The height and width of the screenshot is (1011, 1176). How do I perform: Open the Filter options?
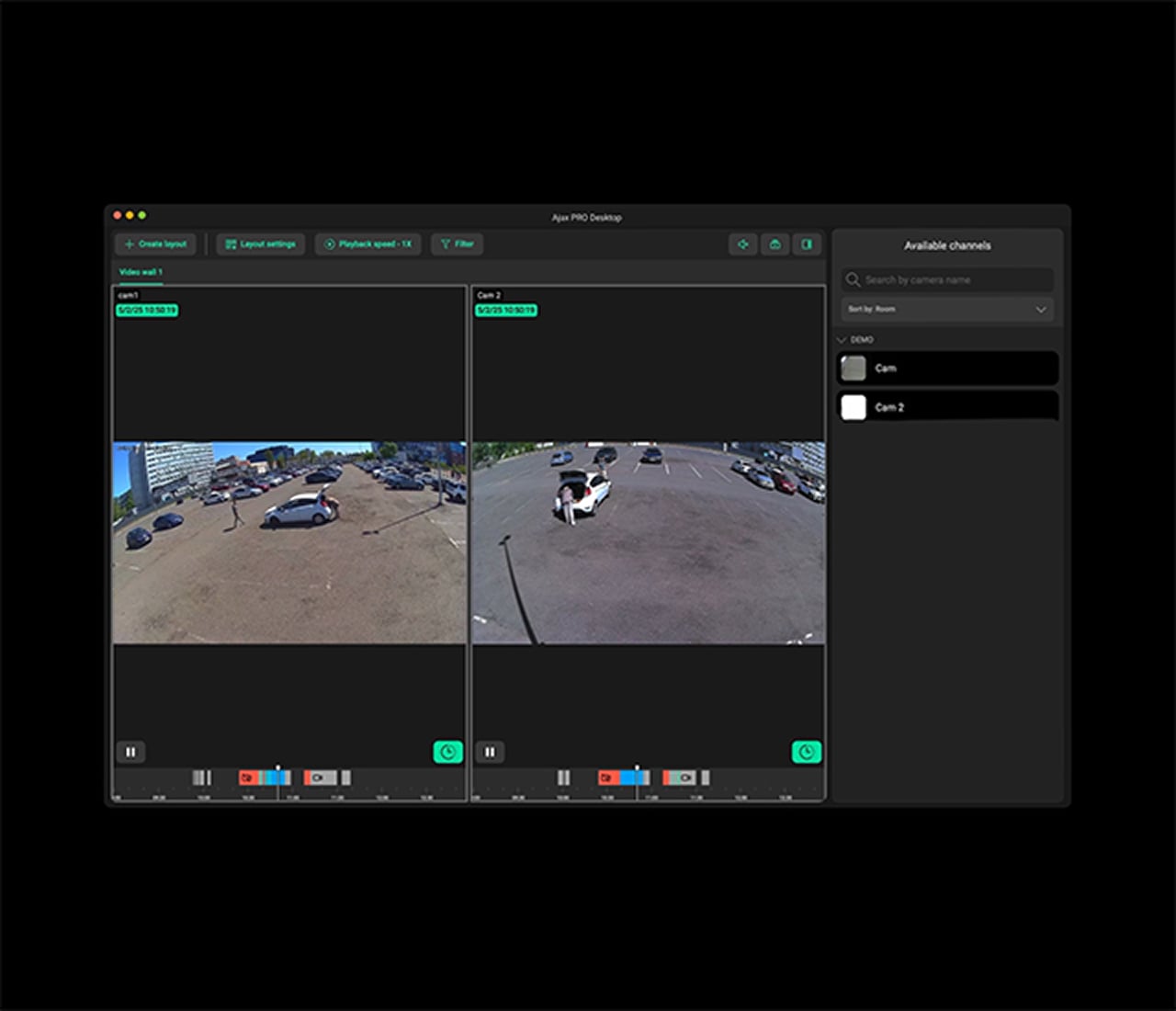point(457,244)
